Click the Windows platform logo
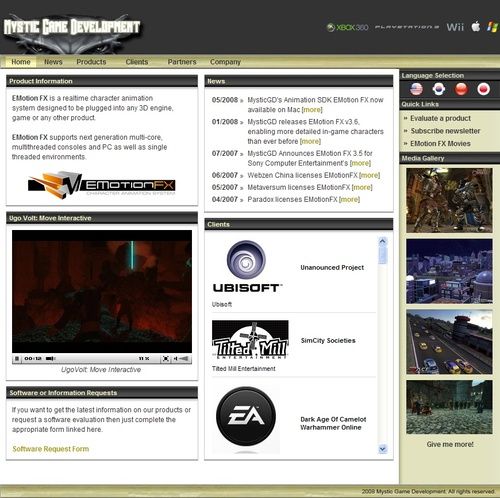500x498 pixels. [x=492, y=27]
